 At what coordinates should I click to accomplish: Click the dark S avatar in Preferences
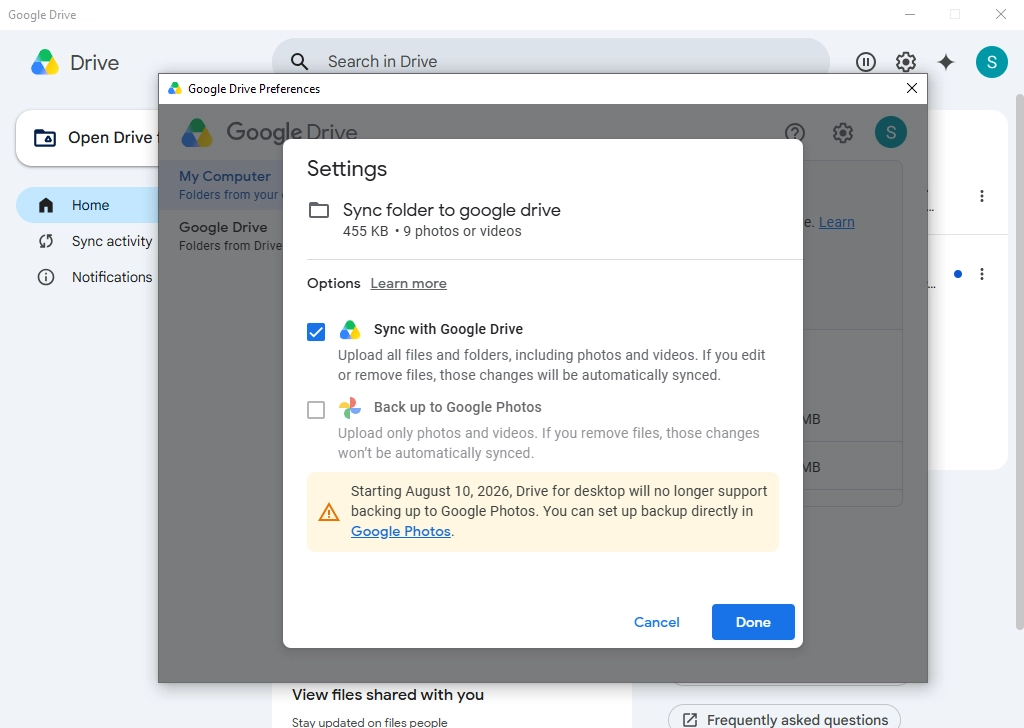click(x=891, y=132)
